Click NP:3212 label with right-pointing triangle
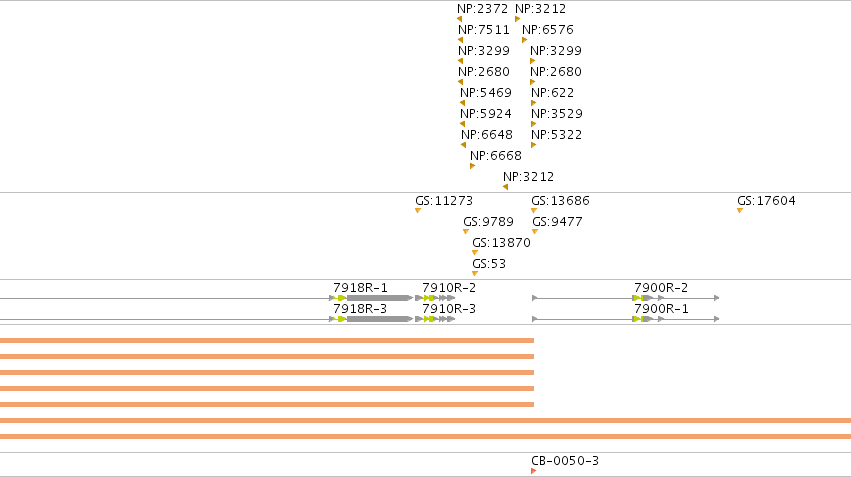 tap(541, 9)
